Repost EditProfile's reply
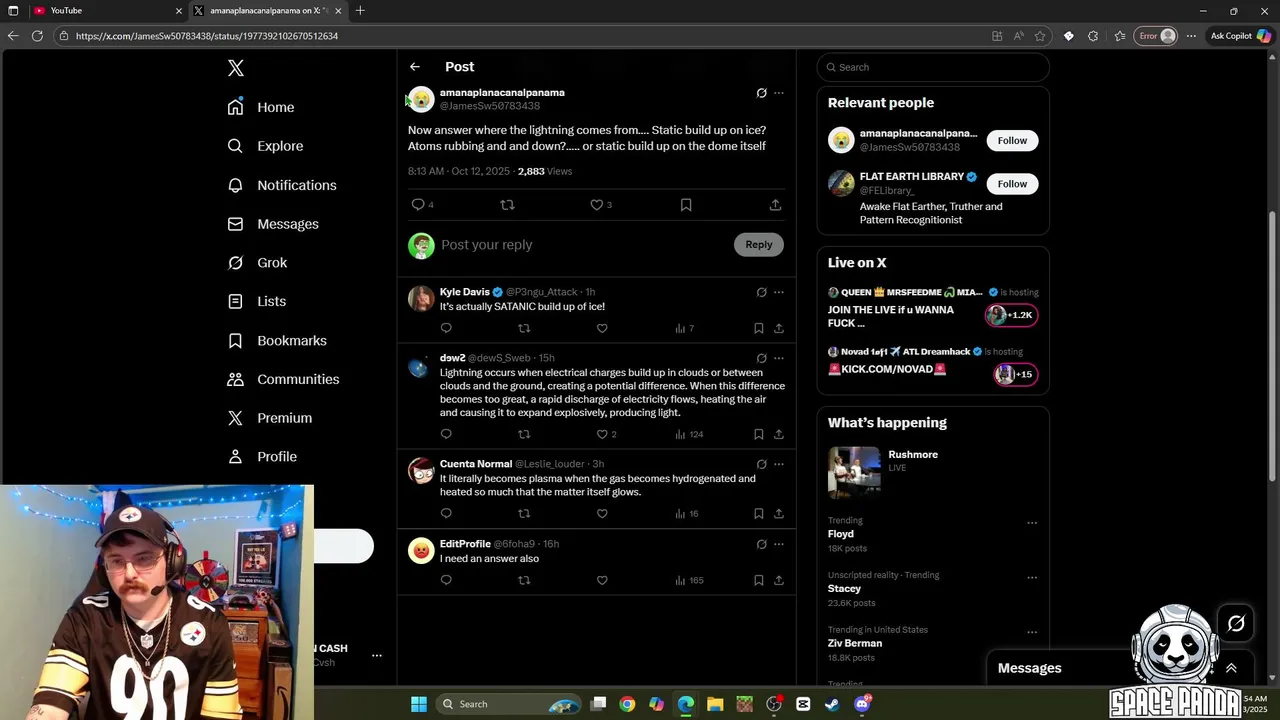 tap(524, 580)
